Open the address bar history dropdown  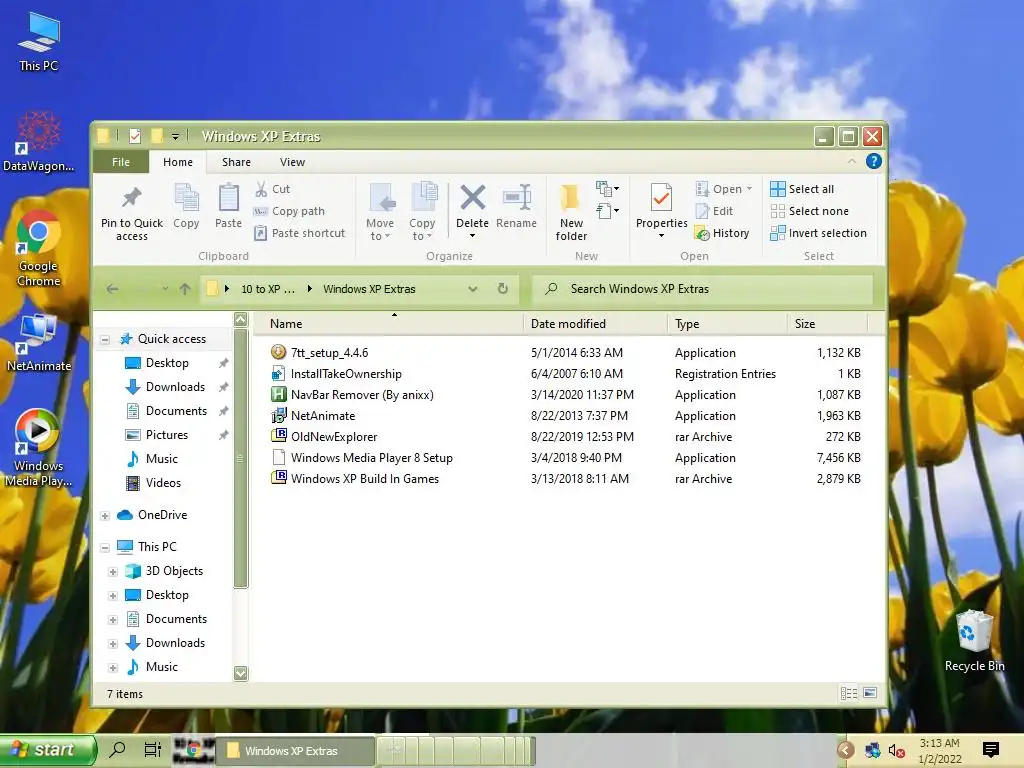(x=473, y=289)
